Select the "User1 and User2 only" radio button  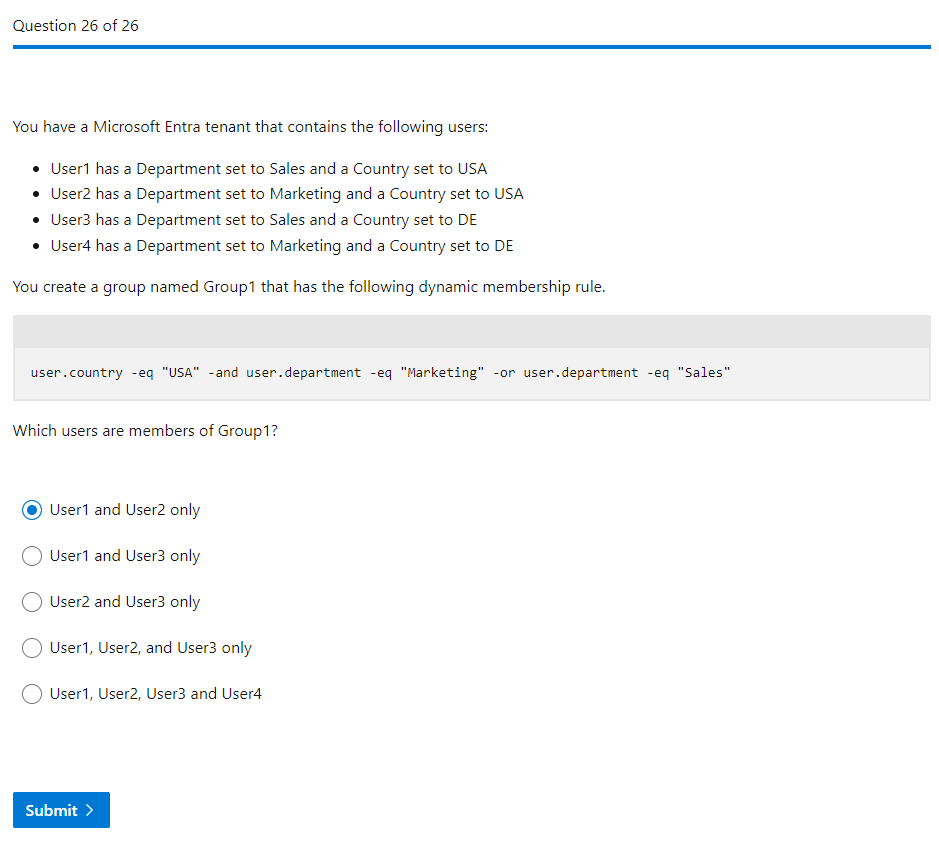pos(32,510)
